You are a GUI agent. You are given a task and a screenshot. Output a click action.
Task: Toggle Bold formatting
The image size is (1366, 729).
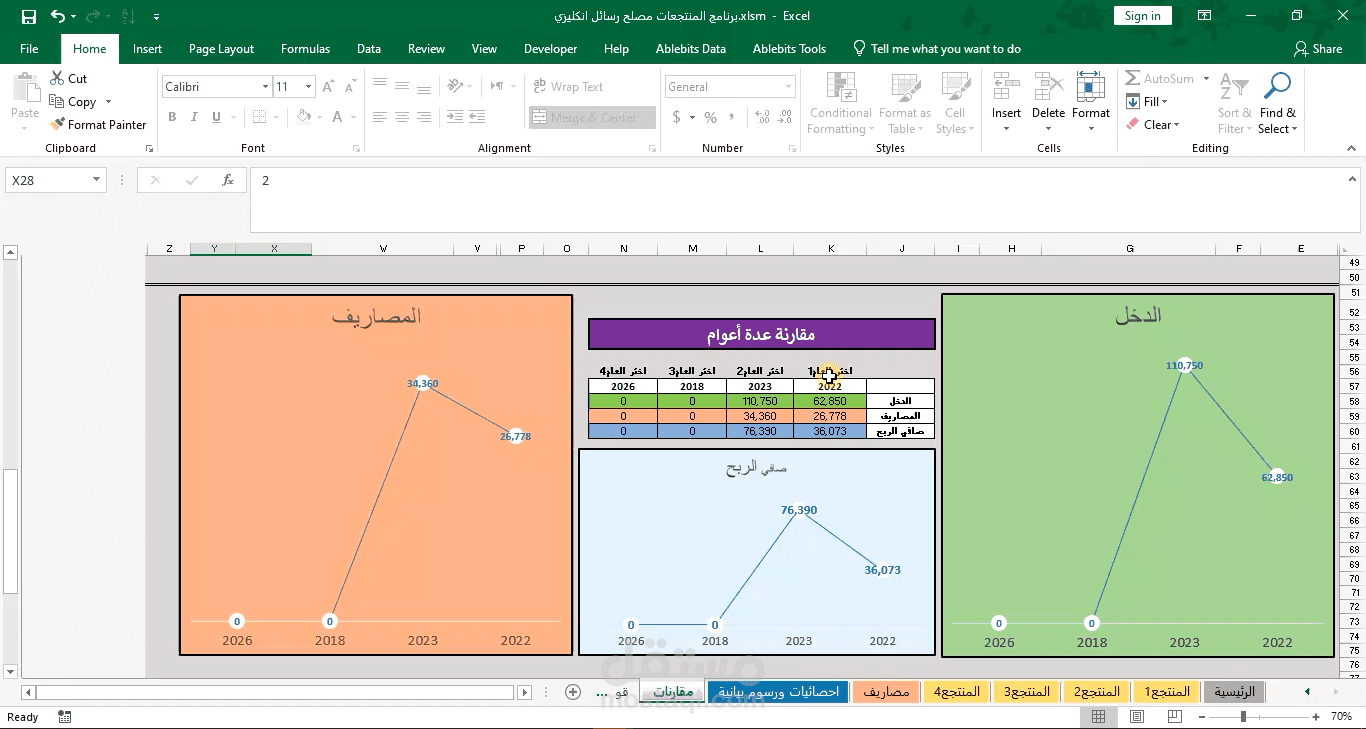pyautogui.click(x=172, y=117)
